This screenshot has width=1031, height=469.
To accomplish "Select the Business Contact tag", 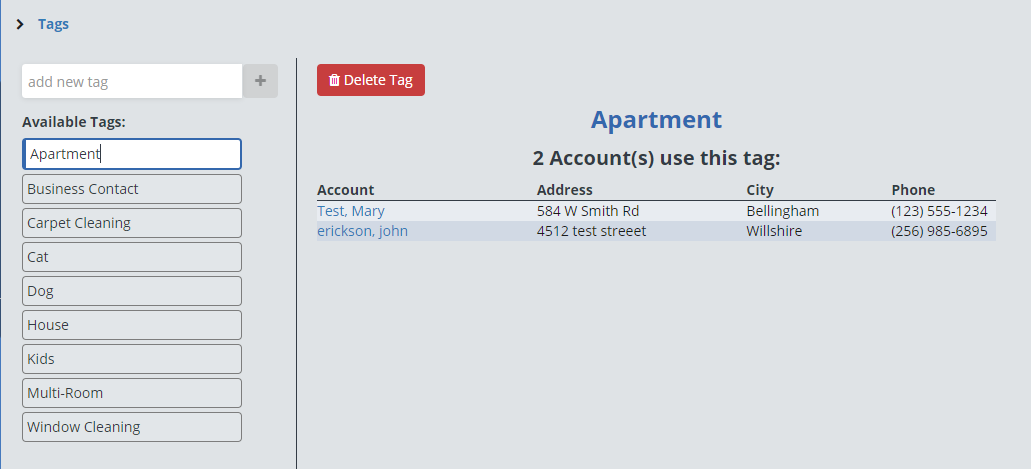I will point(132,189).
